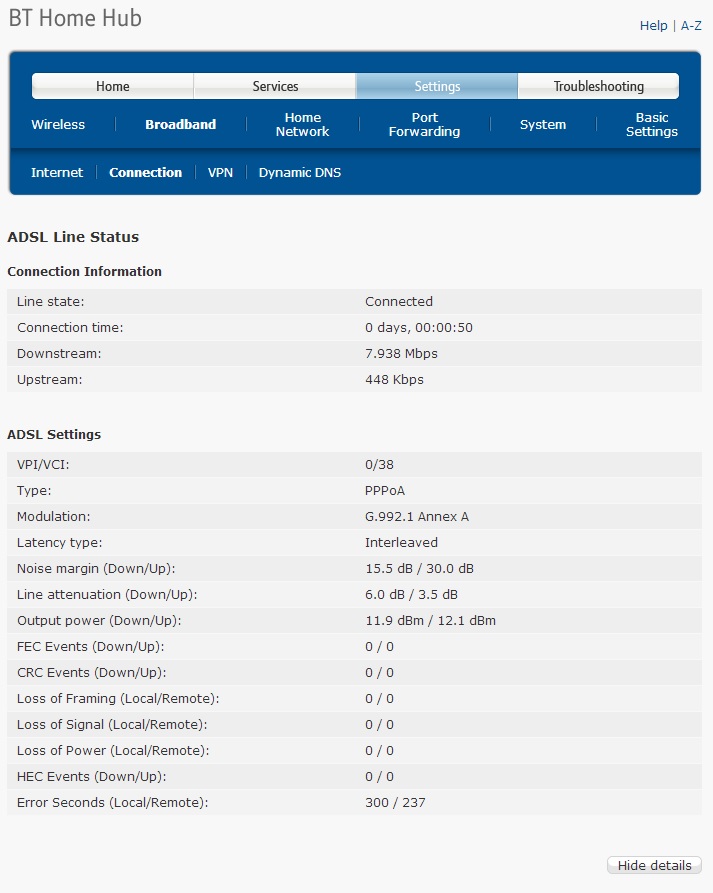Image resolution: width=713 pixels, height=893 pixels.
Task: Select downstream value 7.938 Mbps
Action: (401, 353)
